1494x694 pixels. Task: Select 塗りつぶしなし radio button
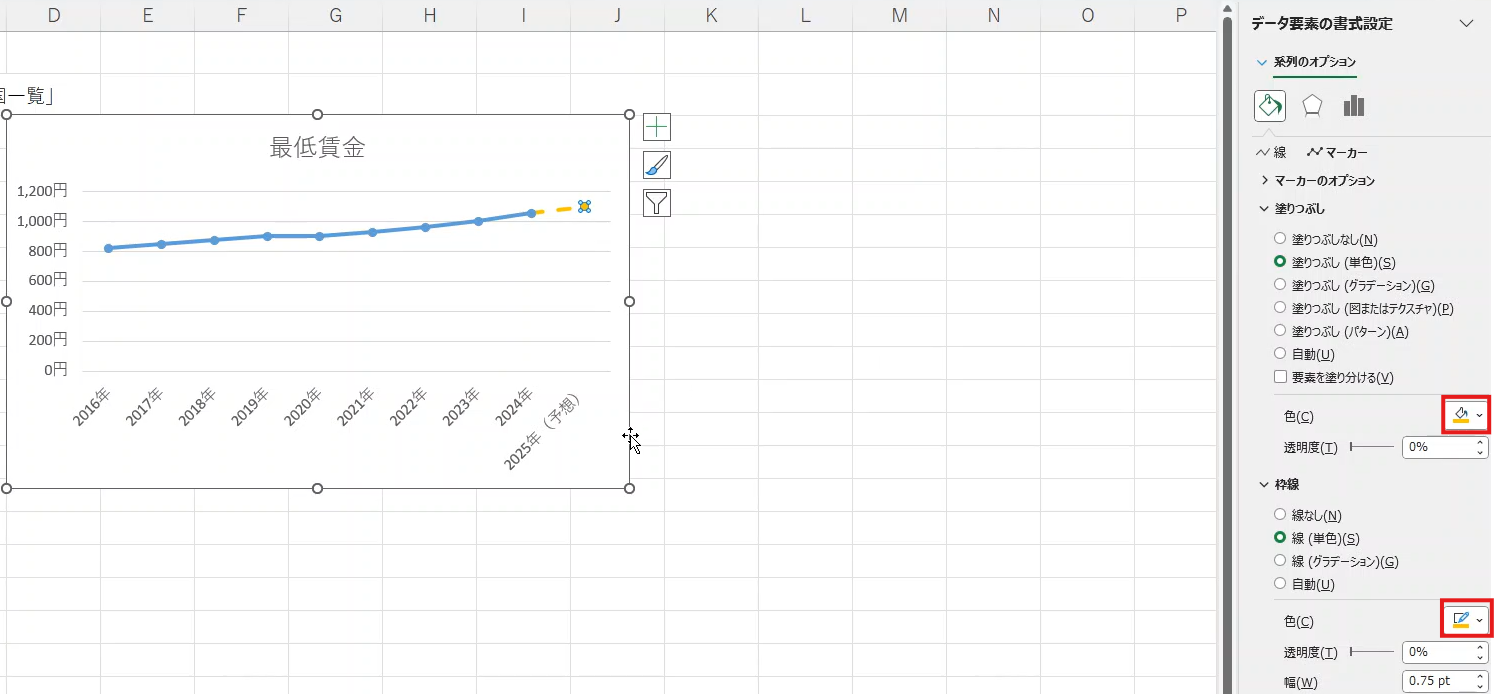point(1280,239)
